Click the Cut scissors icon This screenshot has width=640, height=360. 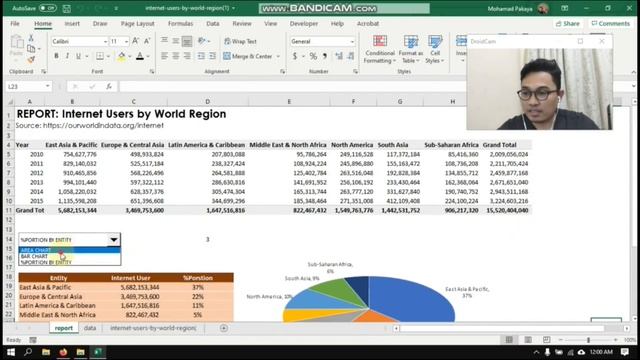click(x=31, y=38)
